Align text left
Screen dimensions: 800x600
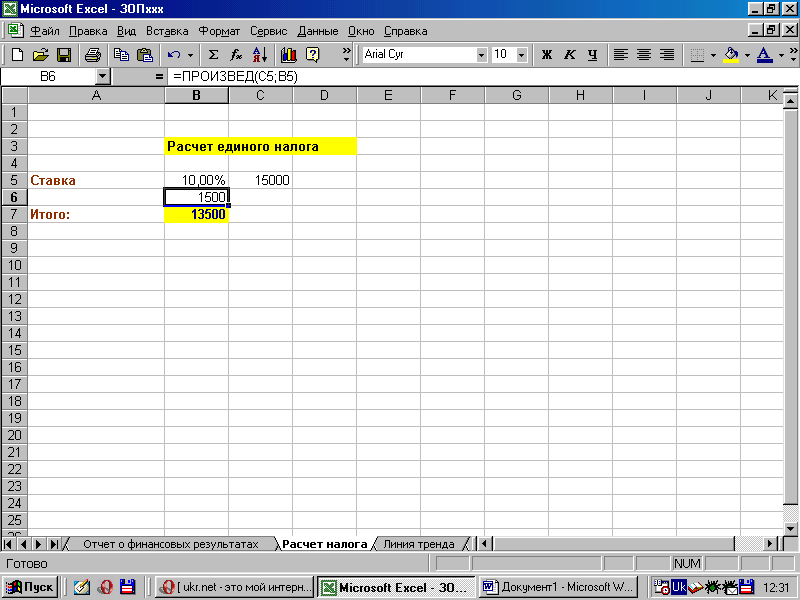620,55
